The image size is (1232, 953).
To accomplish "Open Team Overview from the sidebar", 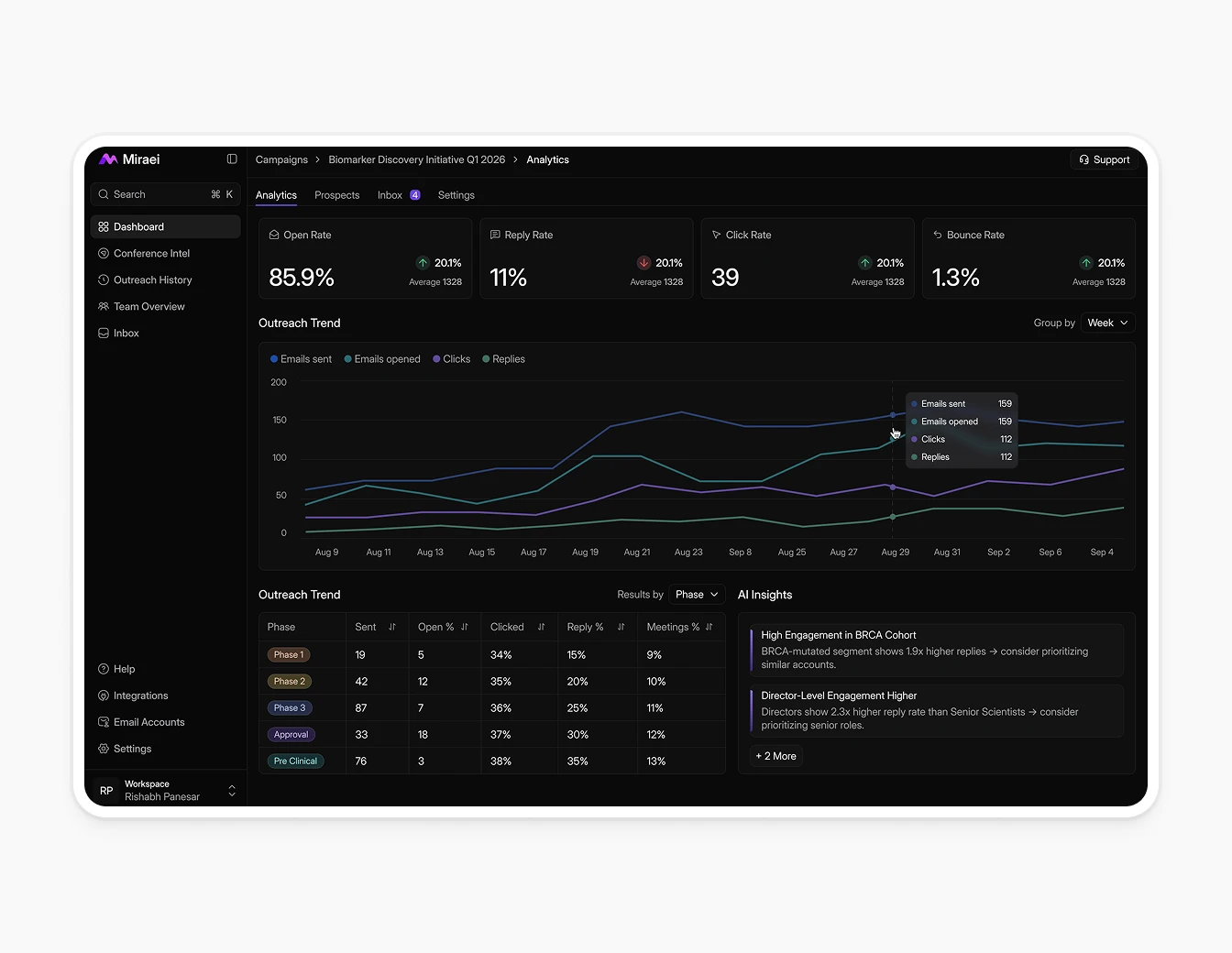I will point(148,306).
